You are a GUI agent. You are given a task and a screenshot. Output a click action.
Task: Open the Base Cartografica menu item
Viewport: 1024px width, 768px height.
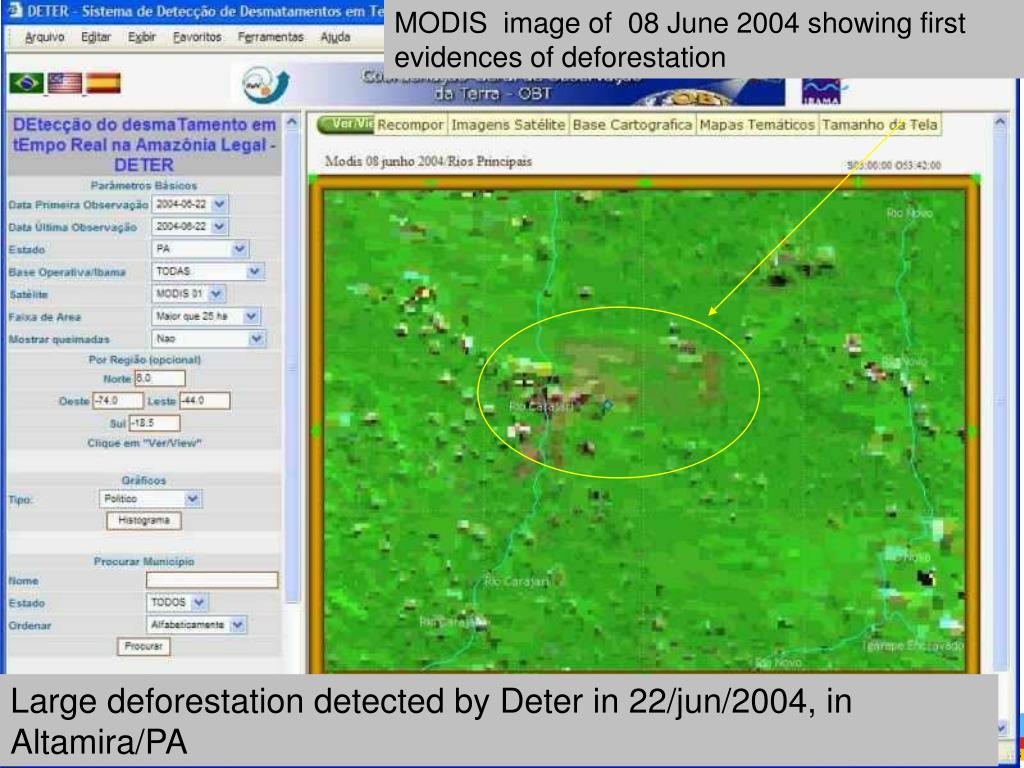pos(632,125)
